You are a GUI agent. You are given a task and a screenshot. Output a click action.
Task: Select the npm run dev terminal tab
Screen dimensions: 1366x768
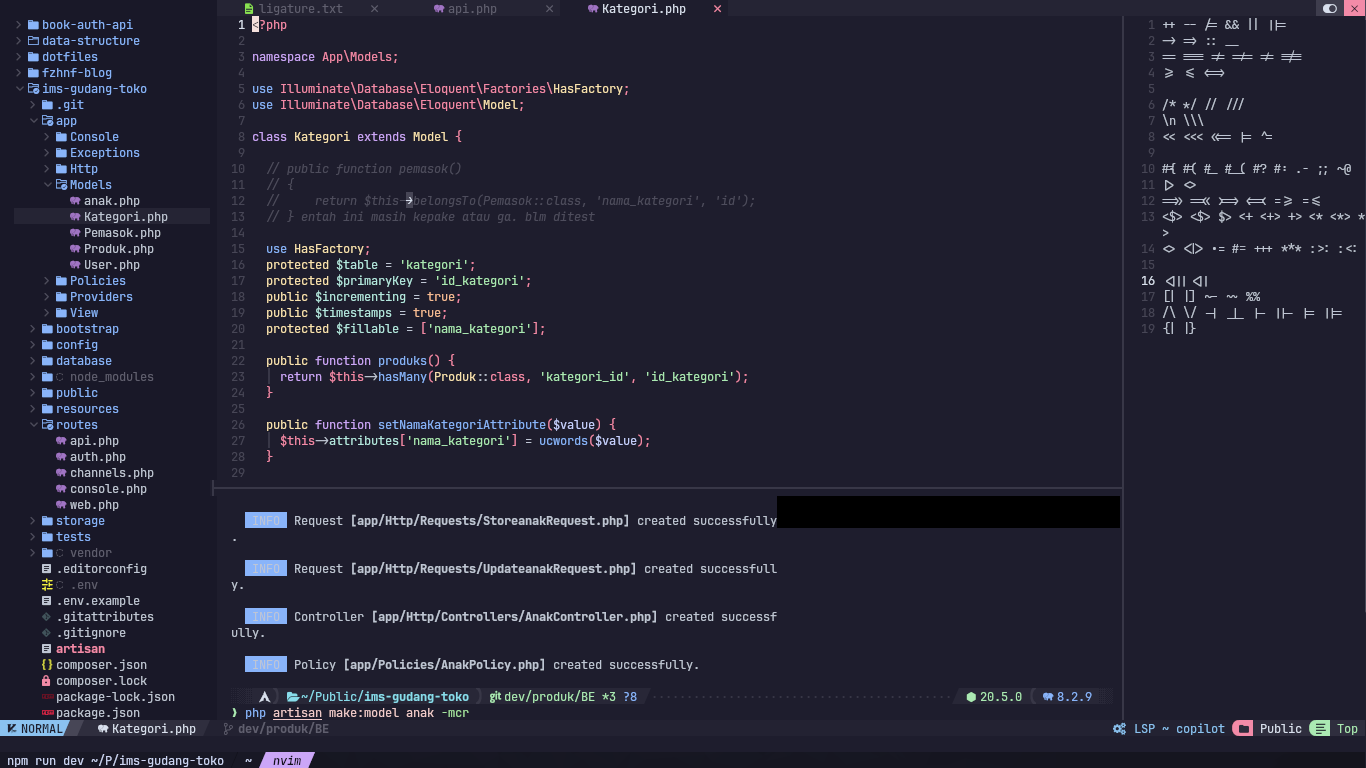pyautogui.click(x=115, y=761)
